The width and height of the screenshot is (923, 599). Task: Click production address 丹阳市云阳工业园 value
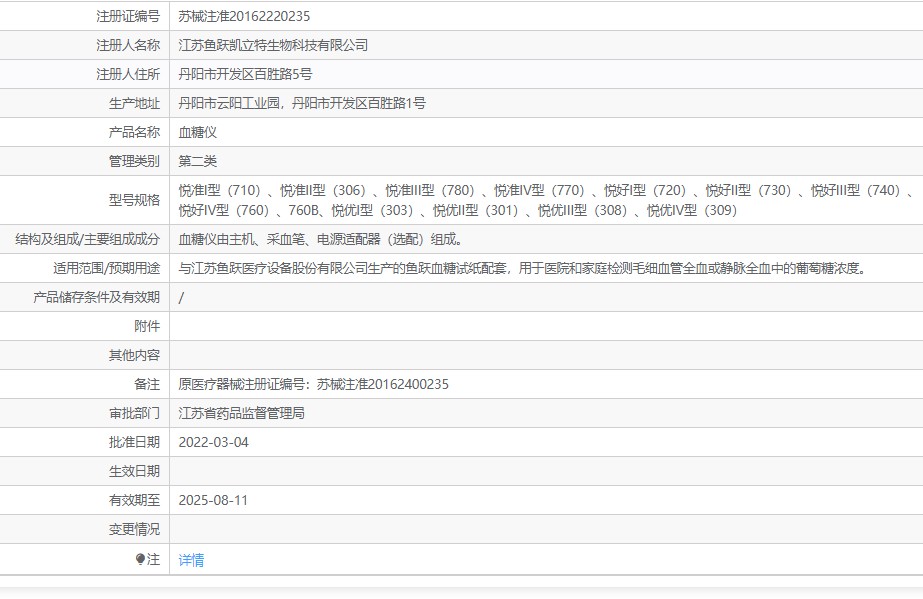302,103
